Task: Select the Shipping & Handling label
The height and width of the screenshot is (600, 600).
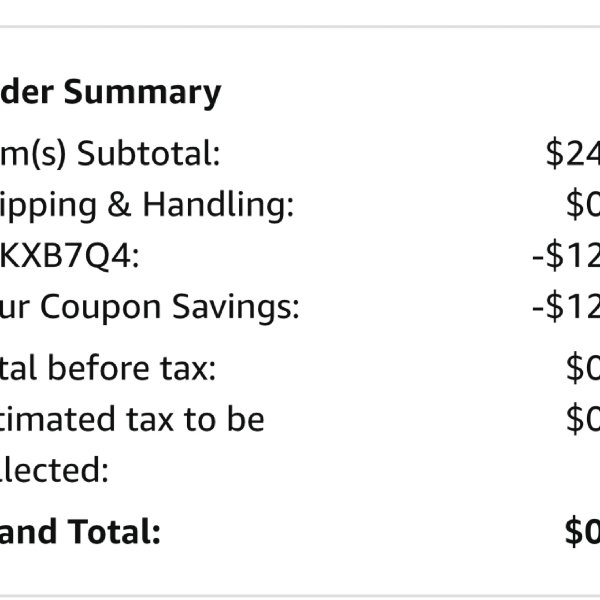Action: pyautogui.click(x=147, y=205)
